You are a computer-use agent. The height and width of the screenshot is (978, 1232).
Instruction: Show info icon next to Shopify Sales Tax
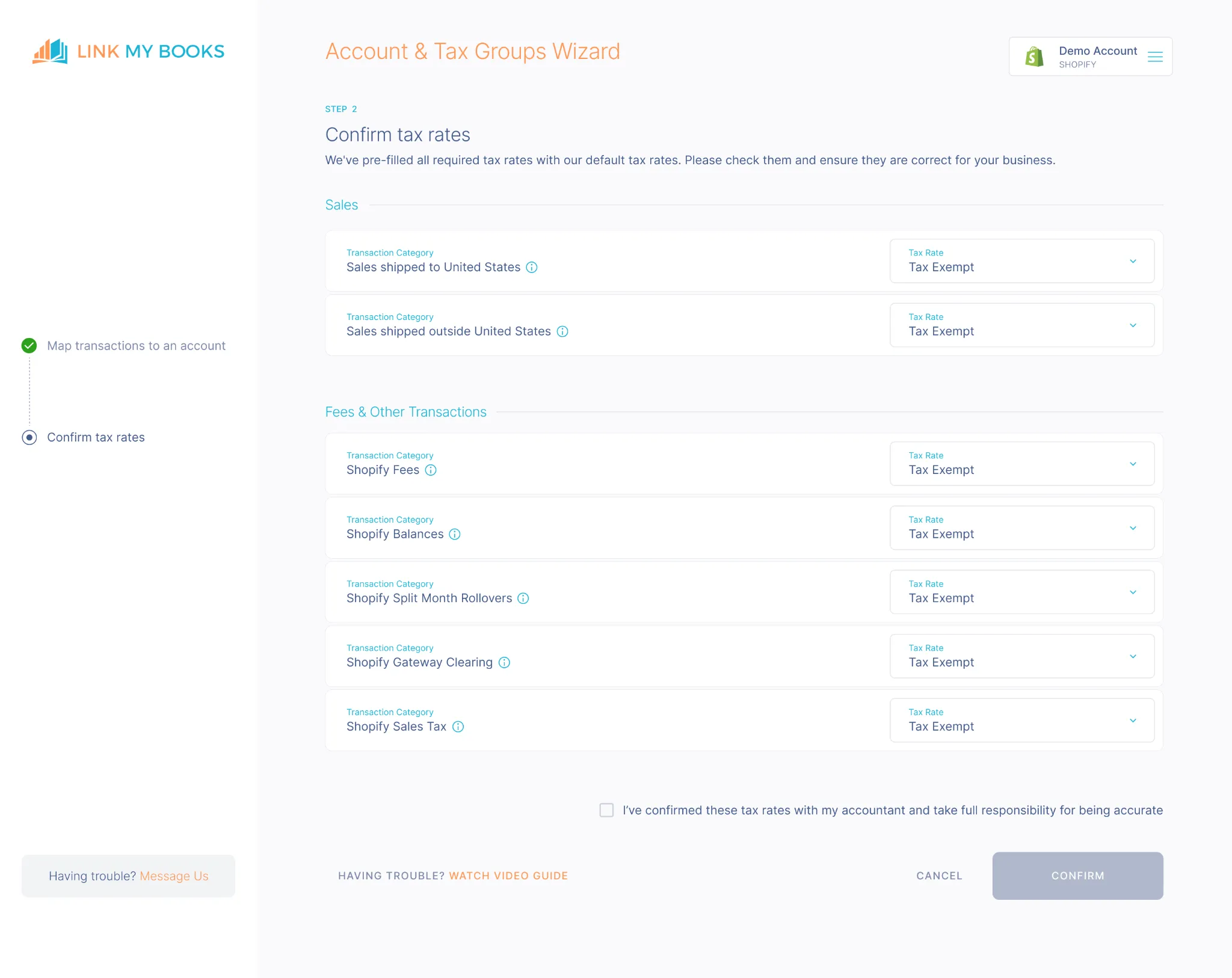click(x=458, y=727)
